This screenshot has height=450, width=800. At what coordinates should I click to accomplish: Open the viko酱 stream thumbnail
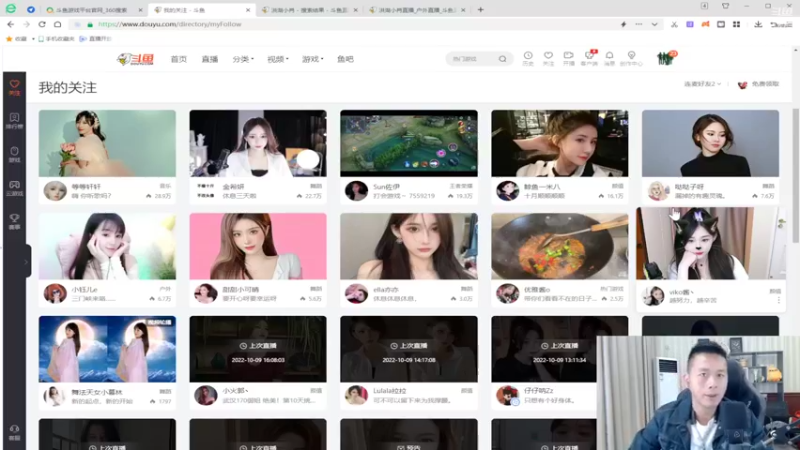click(711, 243)
